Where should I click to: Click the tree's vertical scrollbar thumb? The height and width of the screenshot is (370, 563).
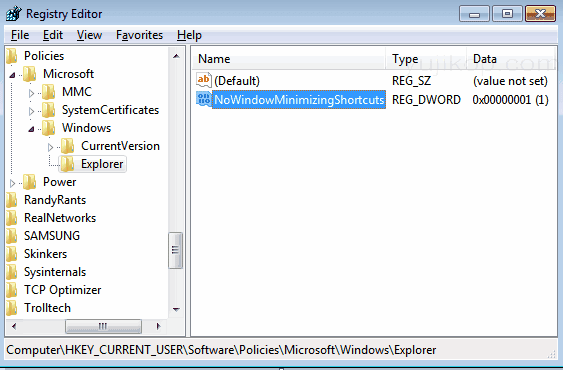pos(176,250)
